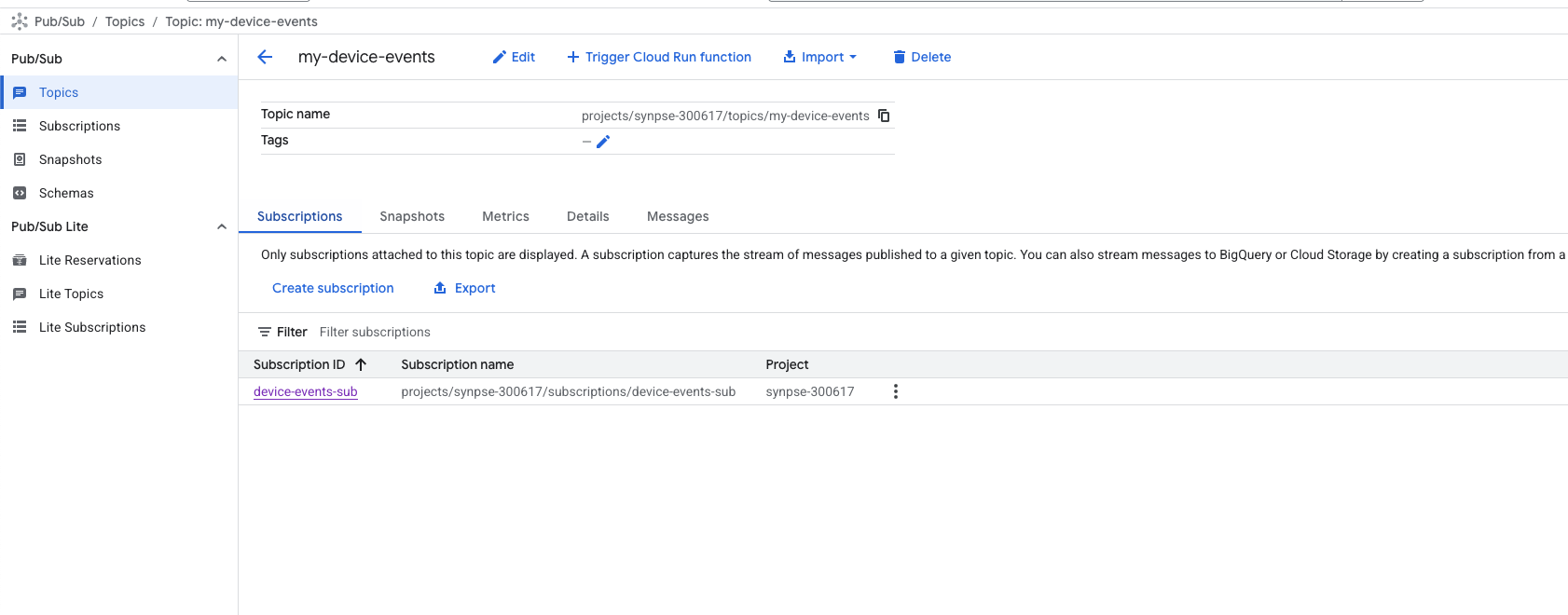Click the 'Topic name' field label
1568x615 pixels.
(296, 114)
